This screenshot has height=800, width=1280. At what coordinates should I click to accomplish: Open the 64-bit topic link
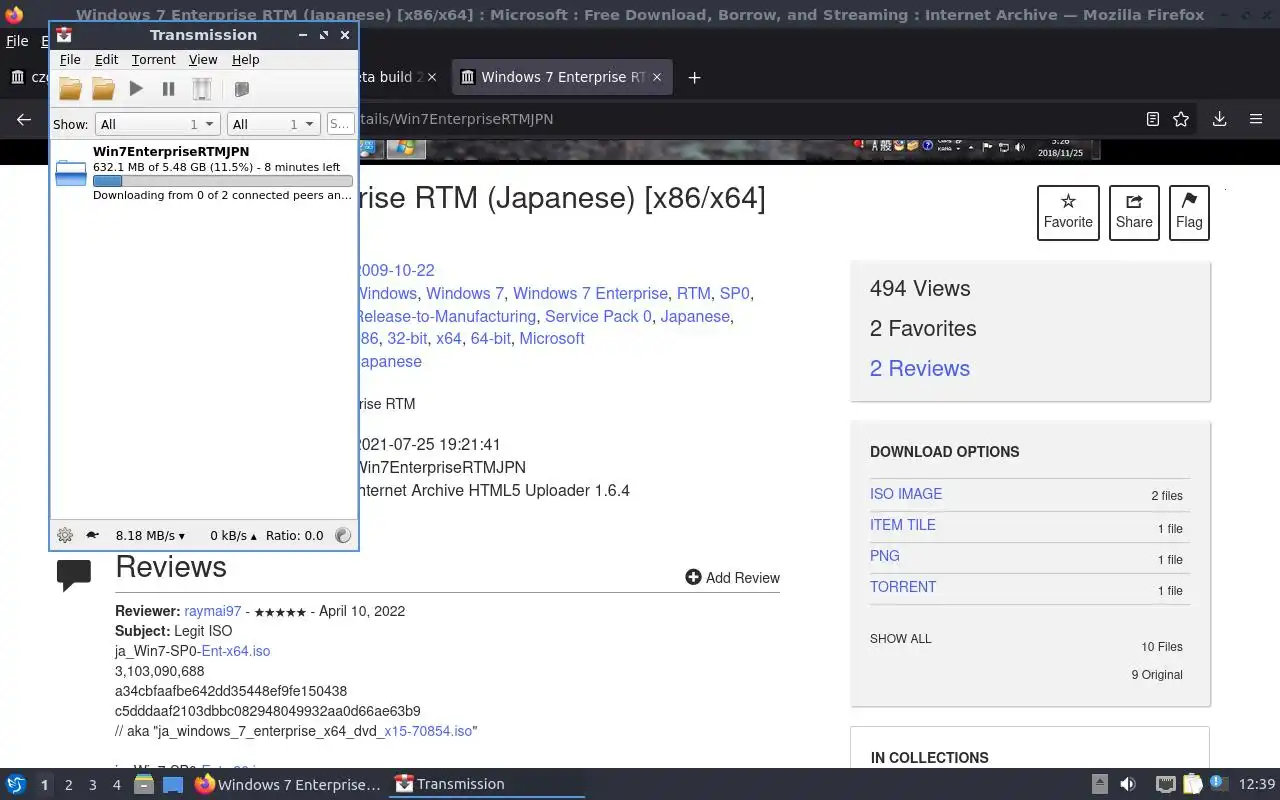click(x=490, y=338)
